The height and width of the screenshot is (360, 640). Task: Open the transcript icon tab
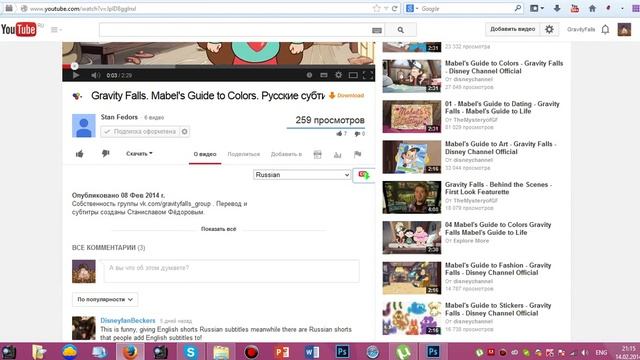[318, 154]
